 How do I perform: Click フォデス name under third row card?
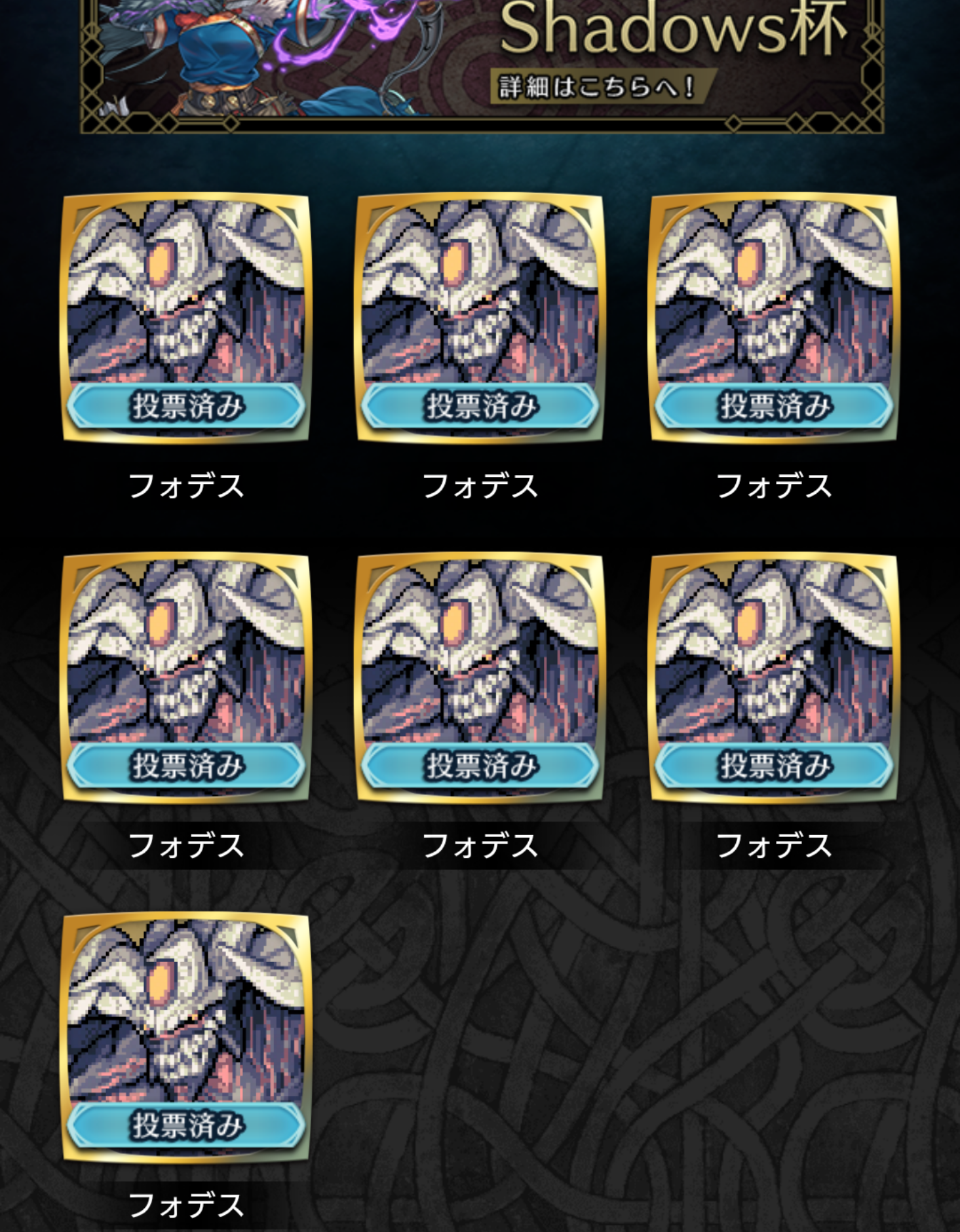pos(186,1205)
